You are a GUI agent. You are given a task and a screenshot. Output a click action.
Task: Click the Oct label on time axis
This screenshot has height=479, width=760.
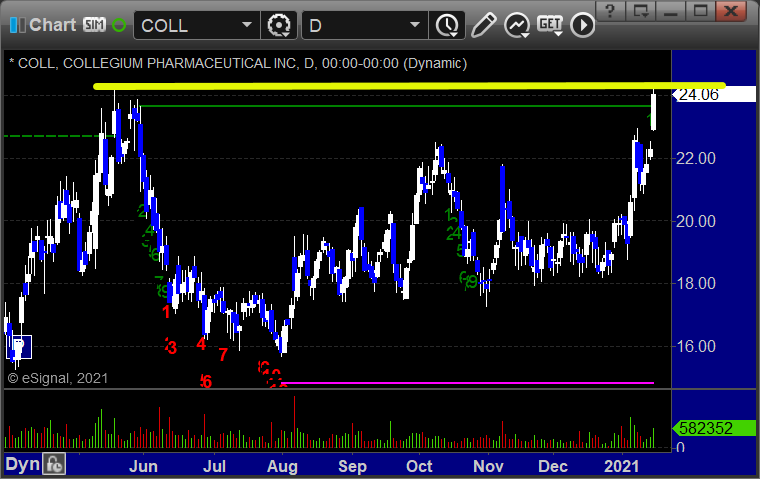click(x=419, y=466)
